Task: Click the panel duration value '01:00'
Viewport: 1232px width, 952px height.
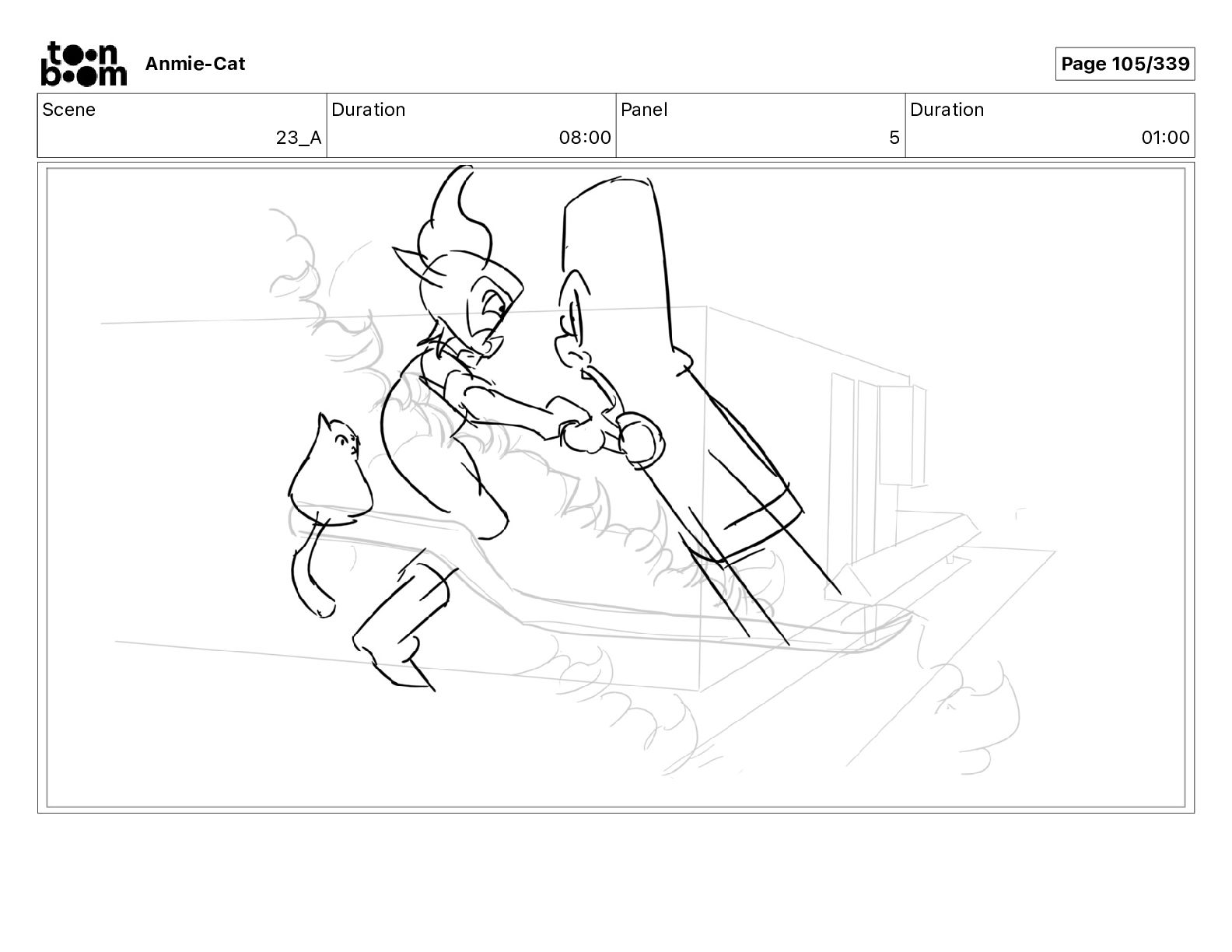Action: pyautogui.click(x=1165, y=138)
